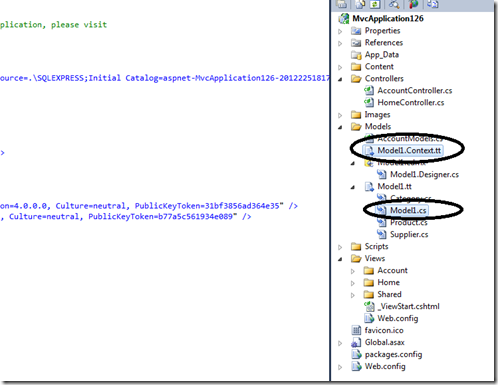The height and width of the screenshot is (385, 498).
Task: Select the Model1.cs file
Action: click(408, 210)
